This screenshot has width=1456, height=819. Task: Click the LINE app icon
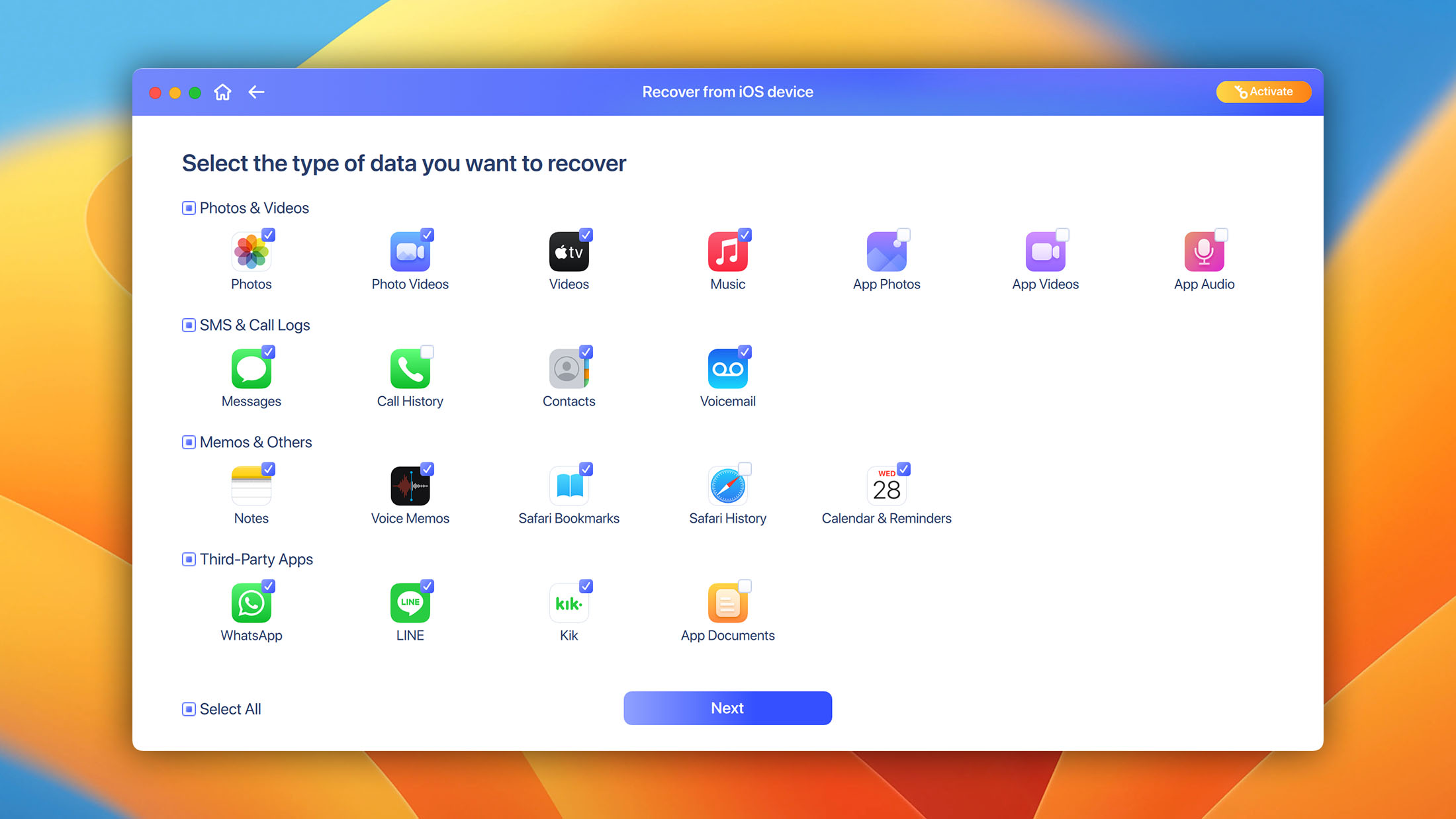[410, 603]
